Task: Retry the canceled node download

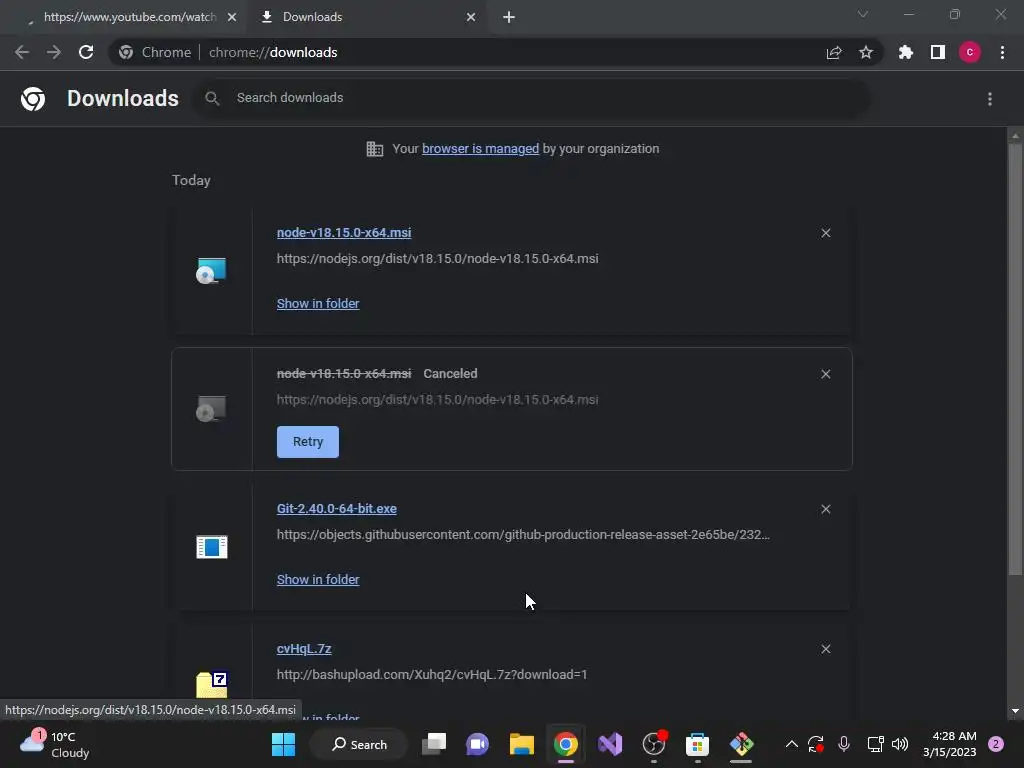Action: pos(308,442)
